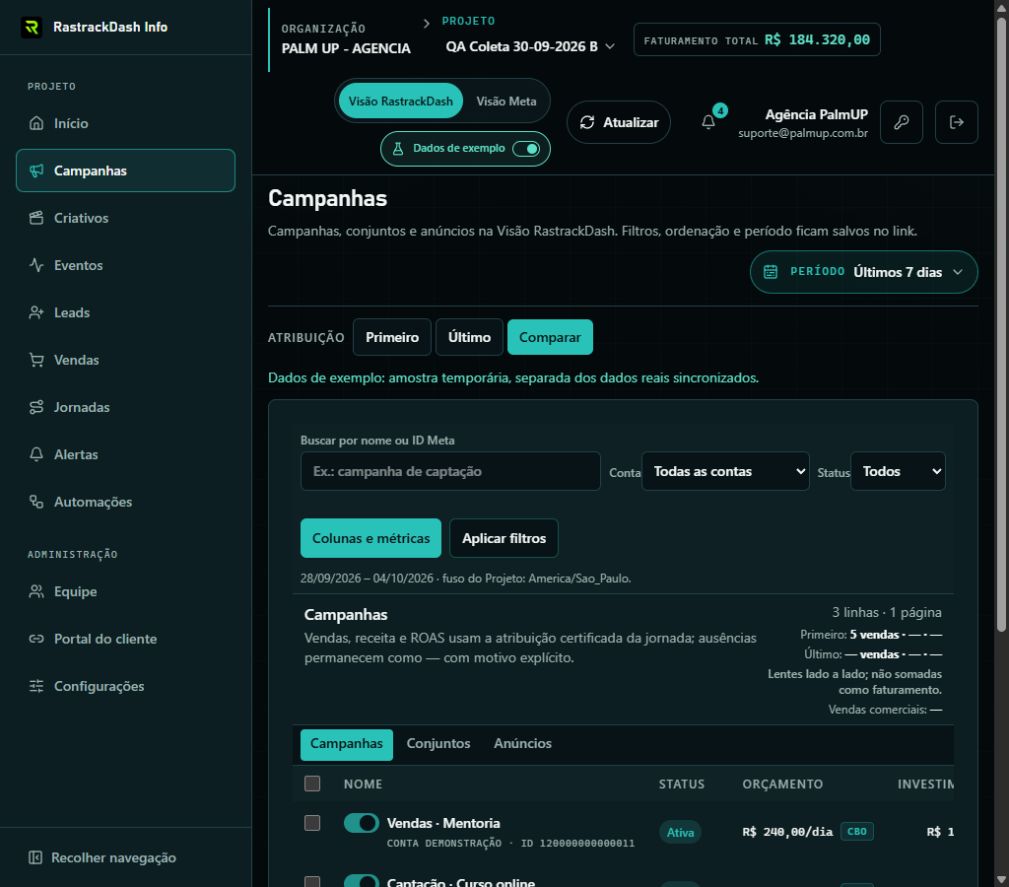Click the Automações workflow icon
Viewport: 1009px width, 887px height.
[x=37, y=501]
